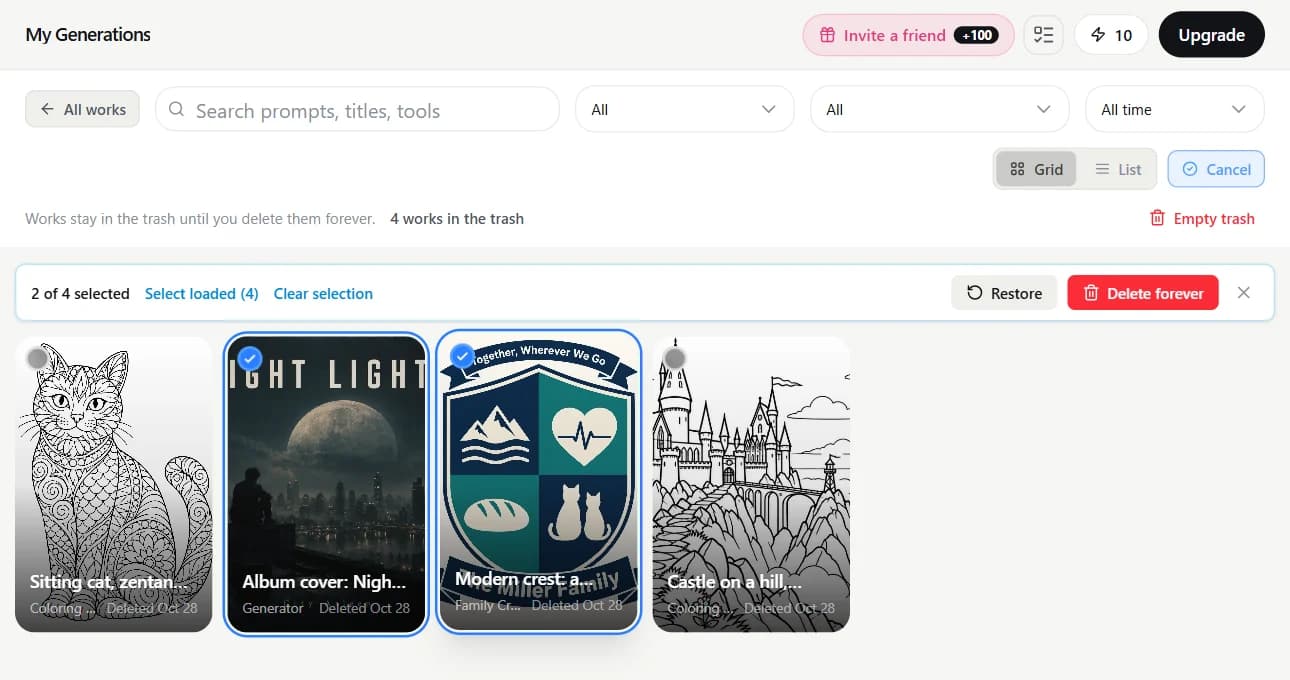Image resolution: width=1290 pixels, height=680 pixels.
Task: Click Invite a friend
Action: pyautogui.click(x=908, y=35)
